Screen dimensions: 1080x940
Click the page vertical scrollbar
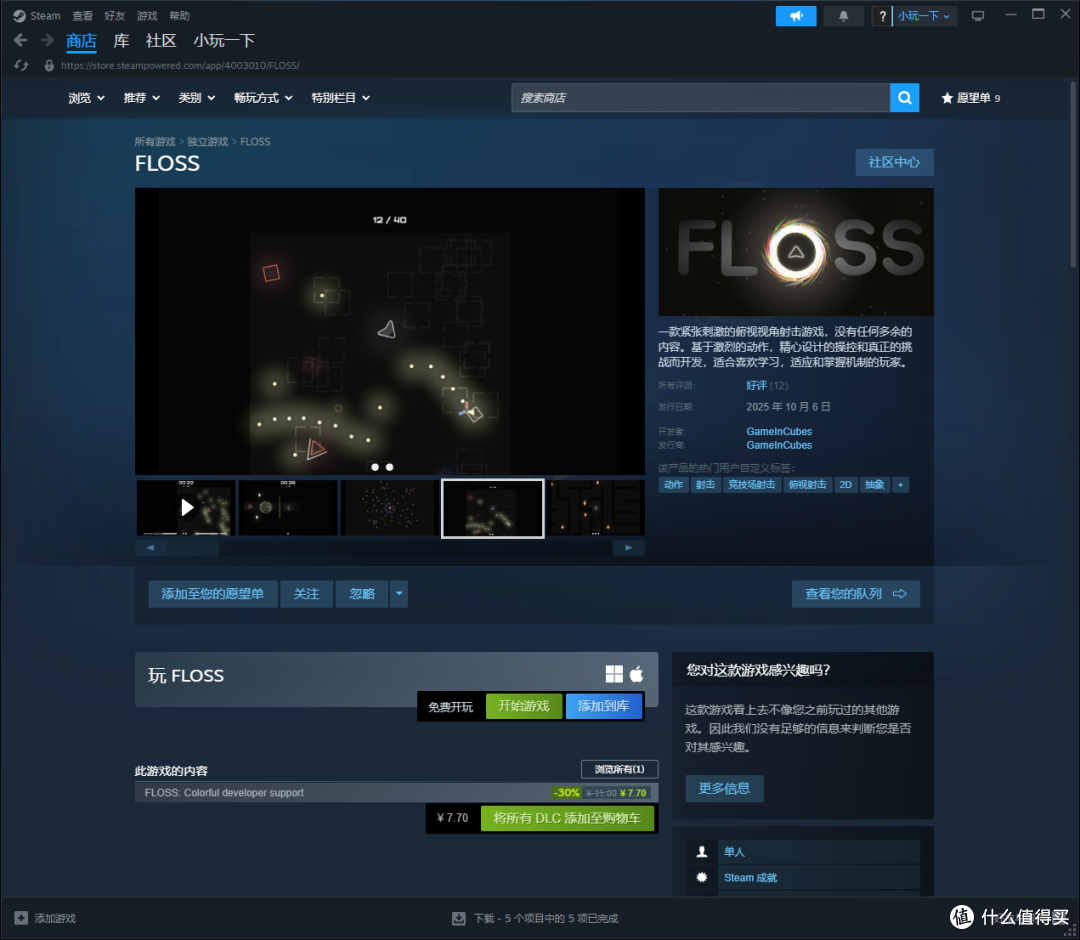click(1073, 174)
